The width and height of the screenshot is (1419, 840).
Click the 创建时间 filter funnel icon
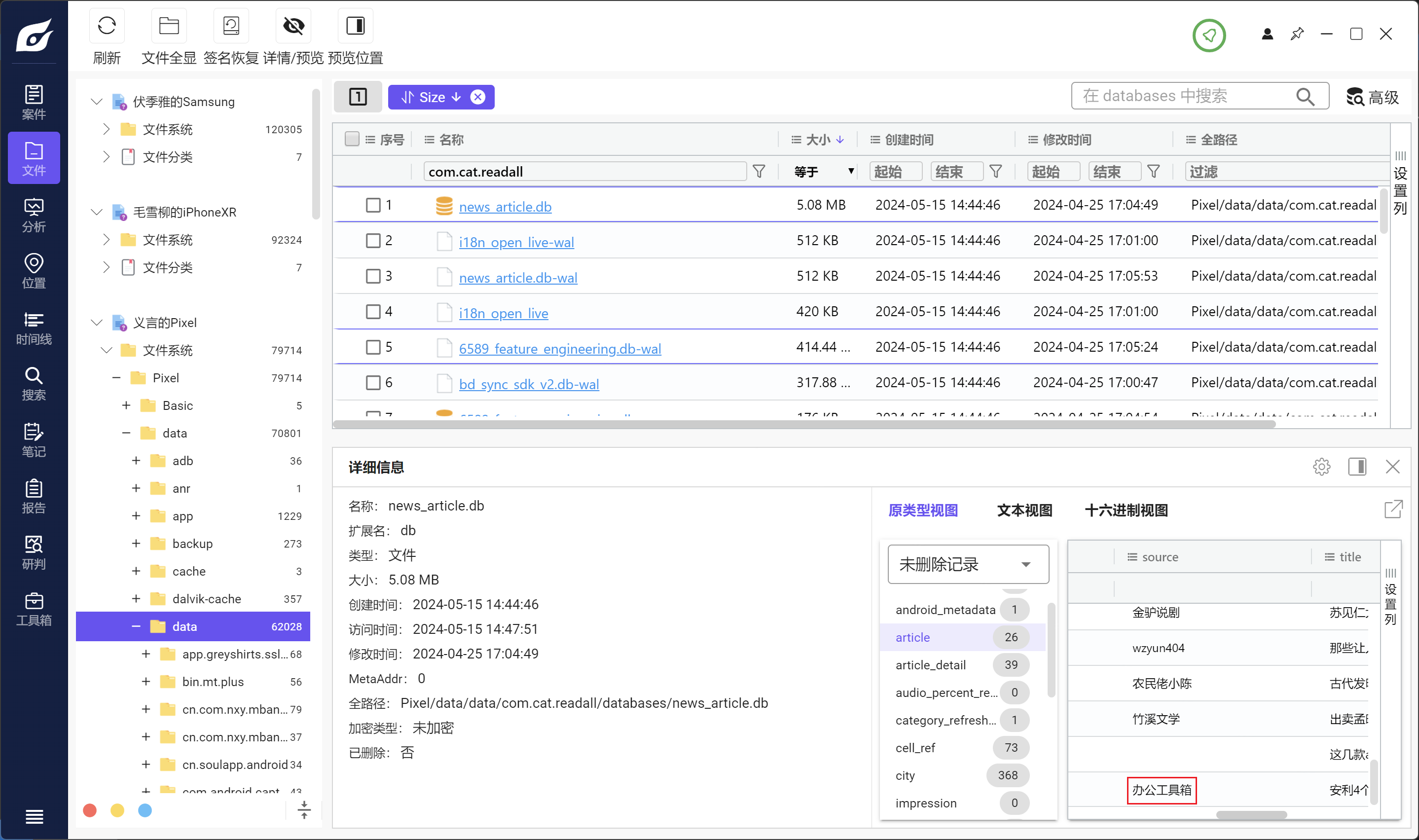996,172
